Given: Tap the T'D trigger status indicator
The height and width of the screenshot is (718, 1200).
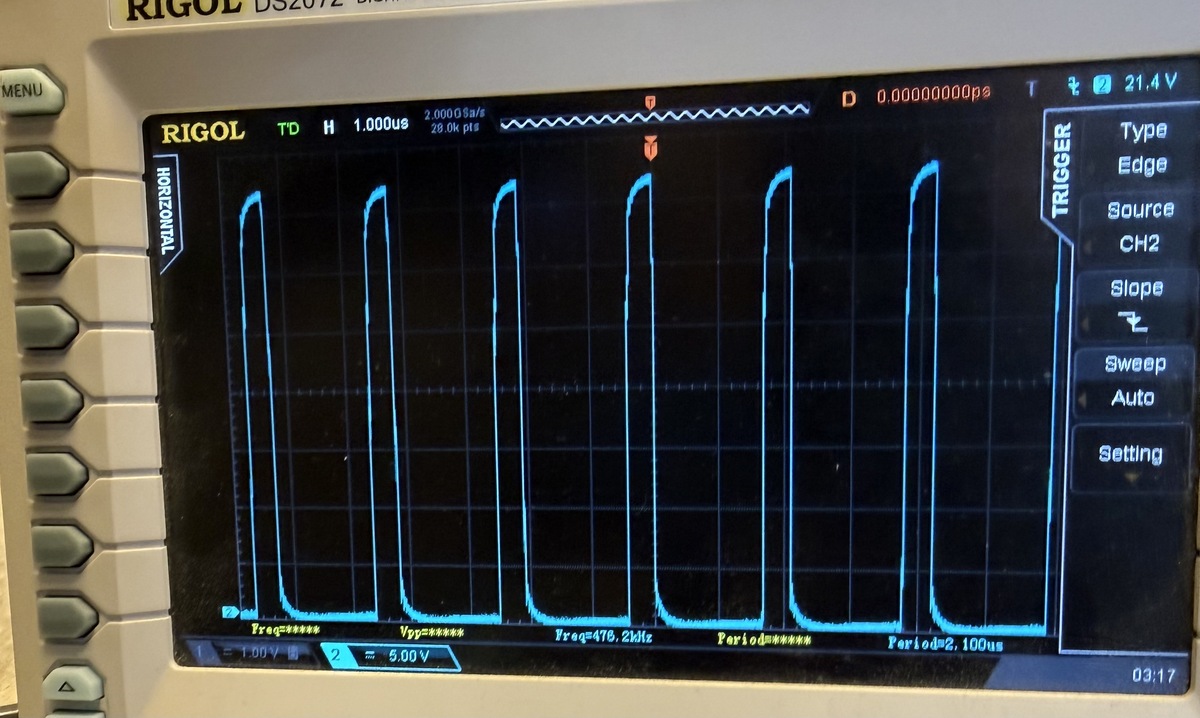Looking at the screenshot, I should point(288,129).
